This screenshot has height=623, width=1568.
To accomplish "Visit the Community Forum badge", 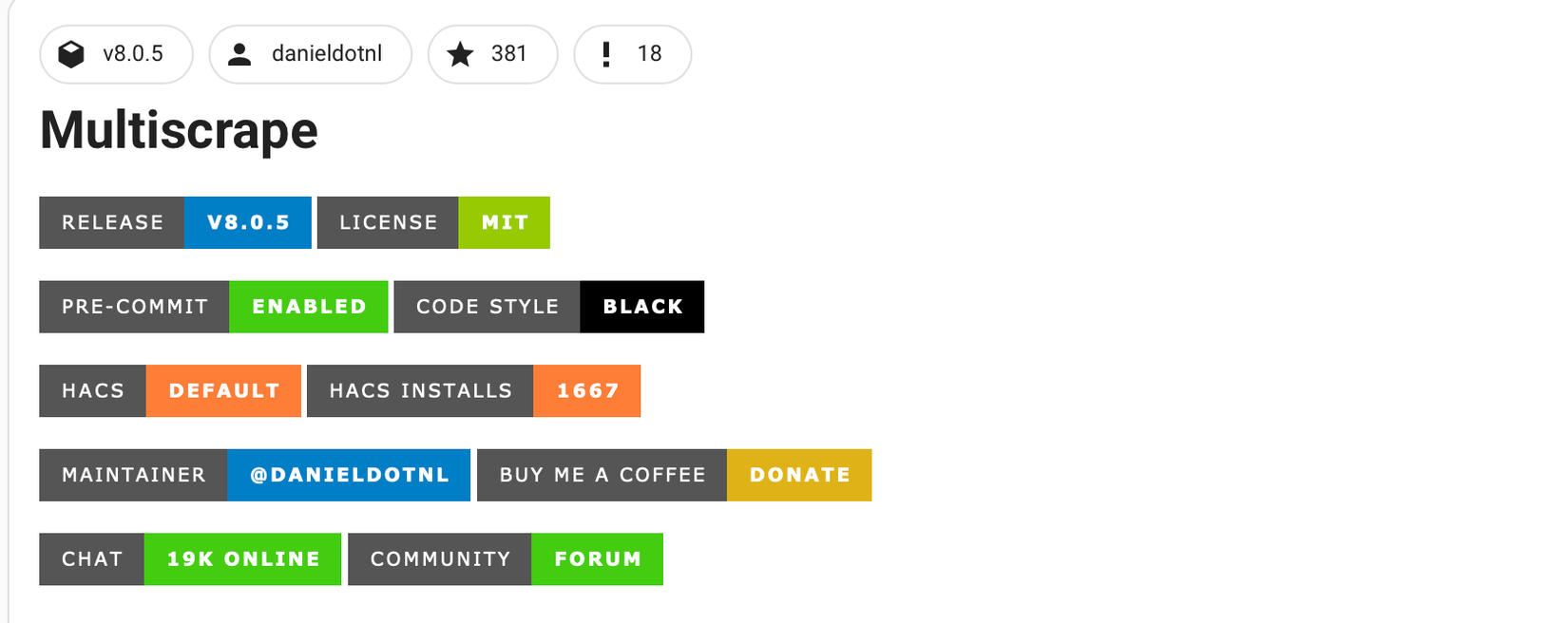I will point(505,559).
